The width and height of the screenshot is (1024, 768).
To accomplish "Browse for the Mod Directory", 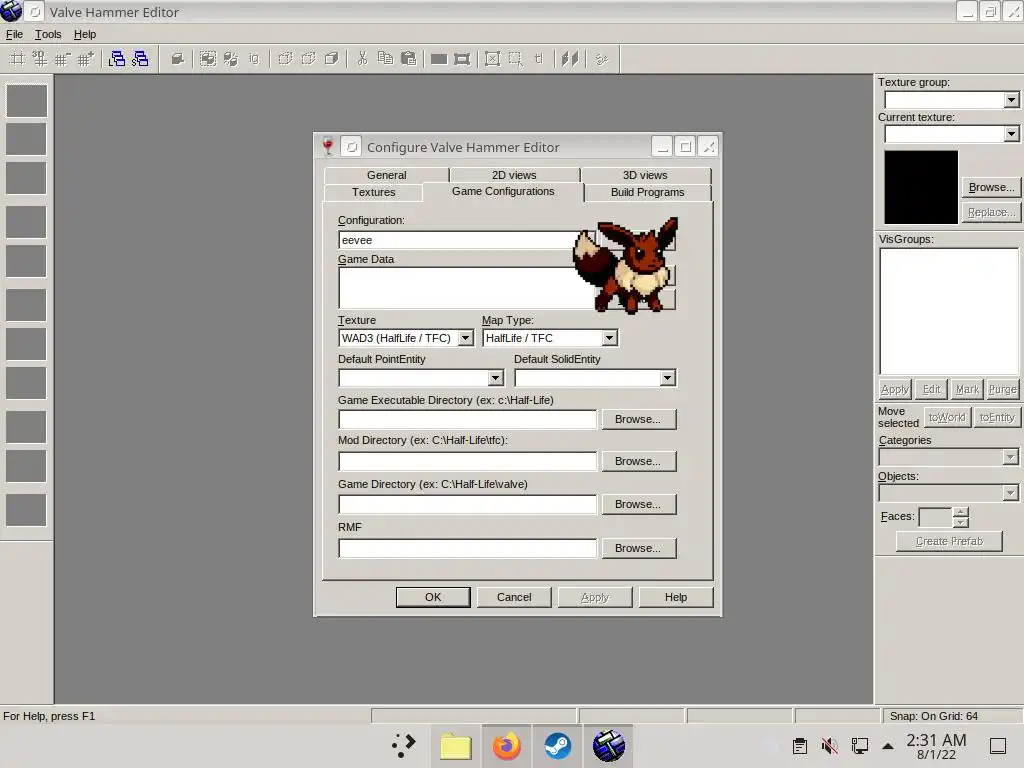I will coord(638,461).
